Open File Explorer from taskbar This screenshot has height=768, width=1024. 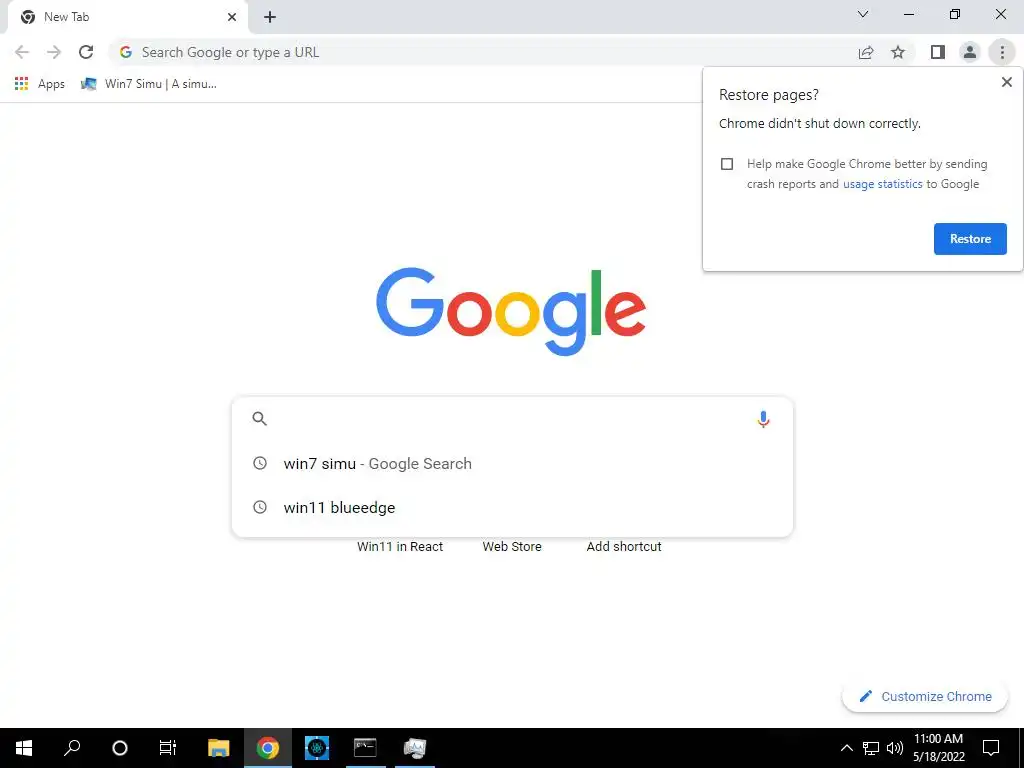(x=219, y=748)
